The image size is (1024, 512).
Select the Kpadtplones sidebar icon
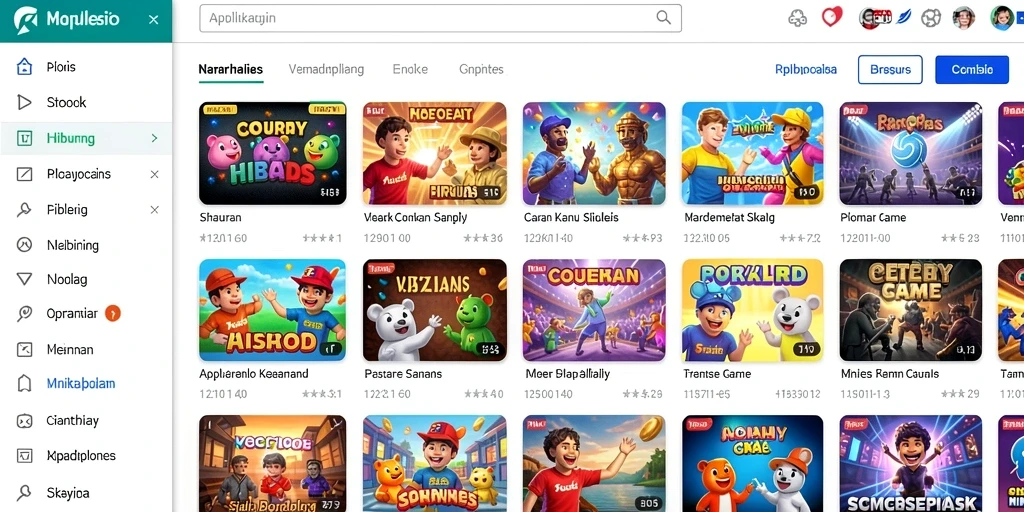(x=24, y=455)
